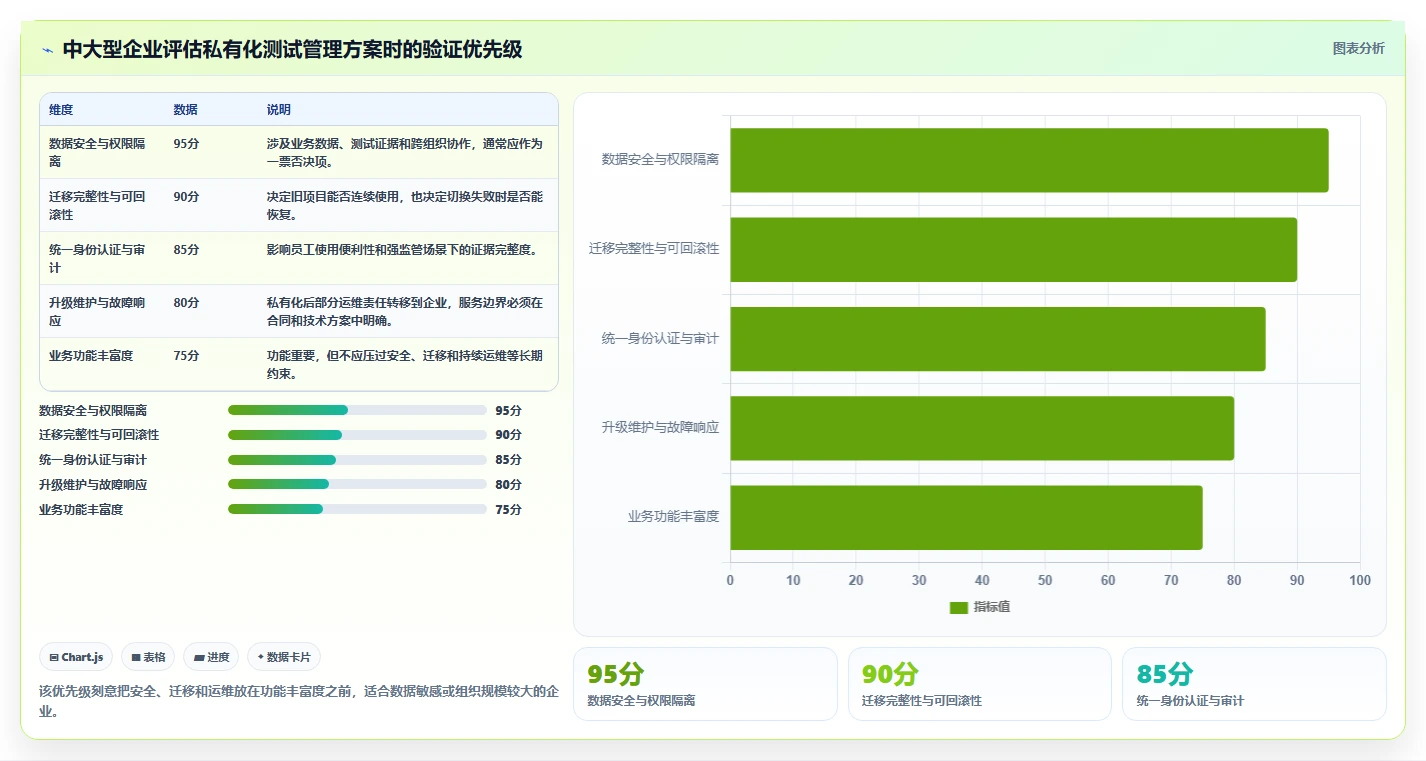Select the Chart.js tag
Viewport: 1426px width, 761px height.
click(x=76, y=657)
